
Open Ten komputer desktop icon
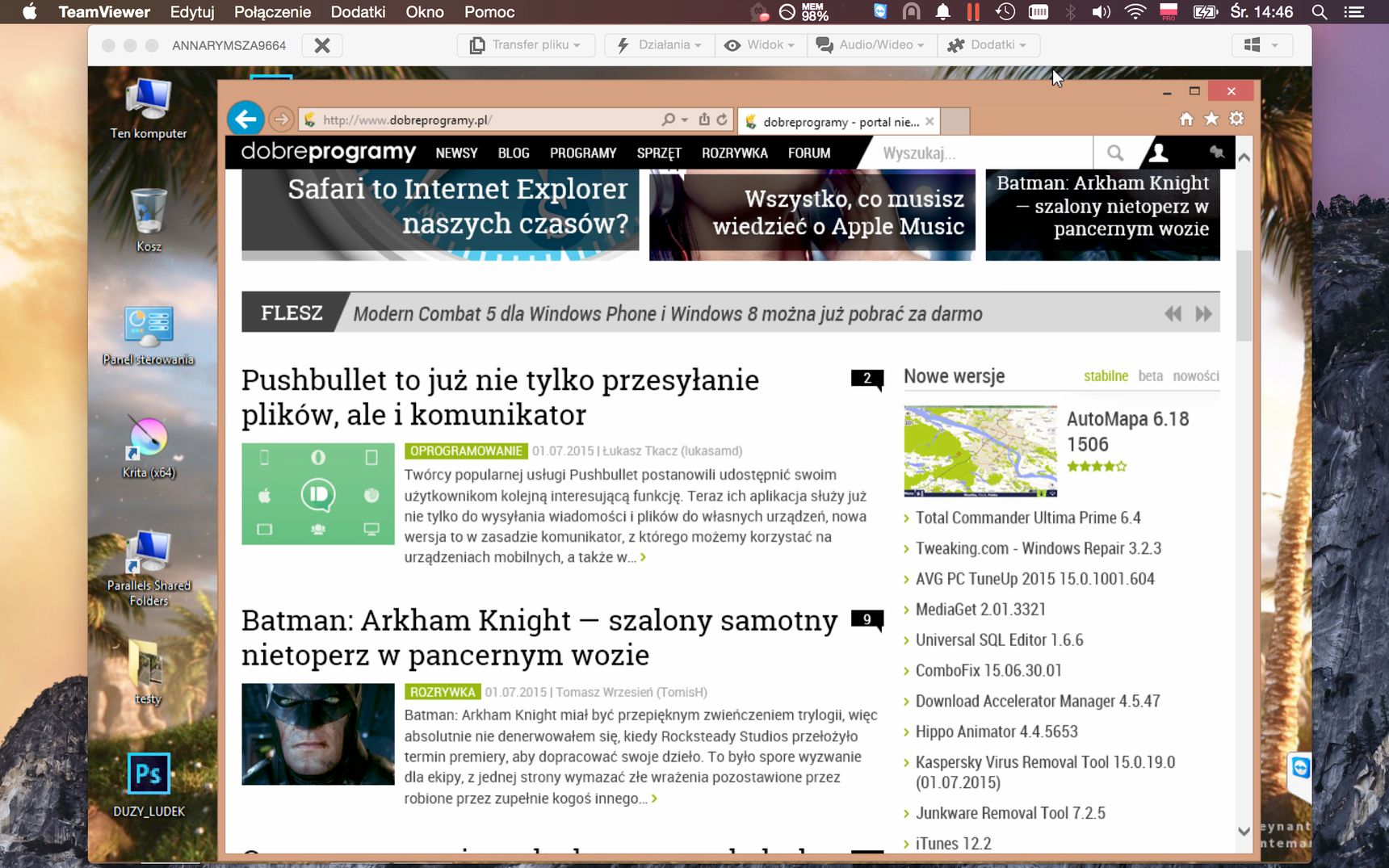(149, 109)
